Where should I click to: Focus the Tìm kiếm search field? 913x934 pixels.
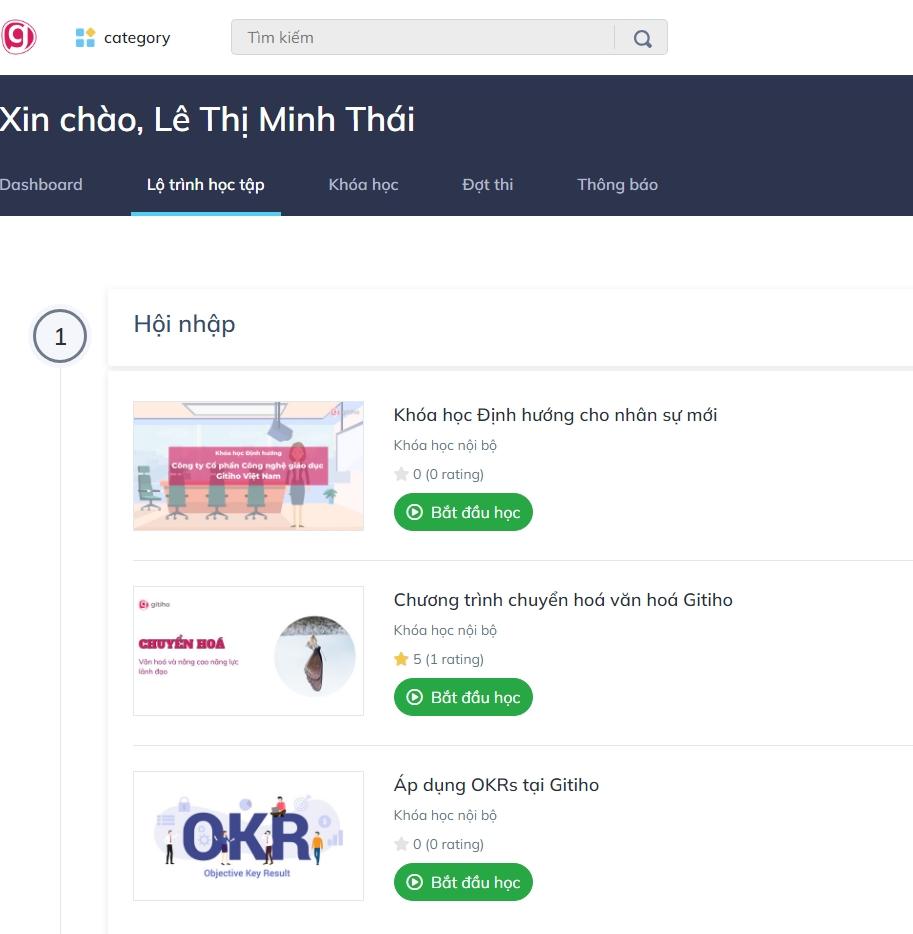(x=423, y=38)
